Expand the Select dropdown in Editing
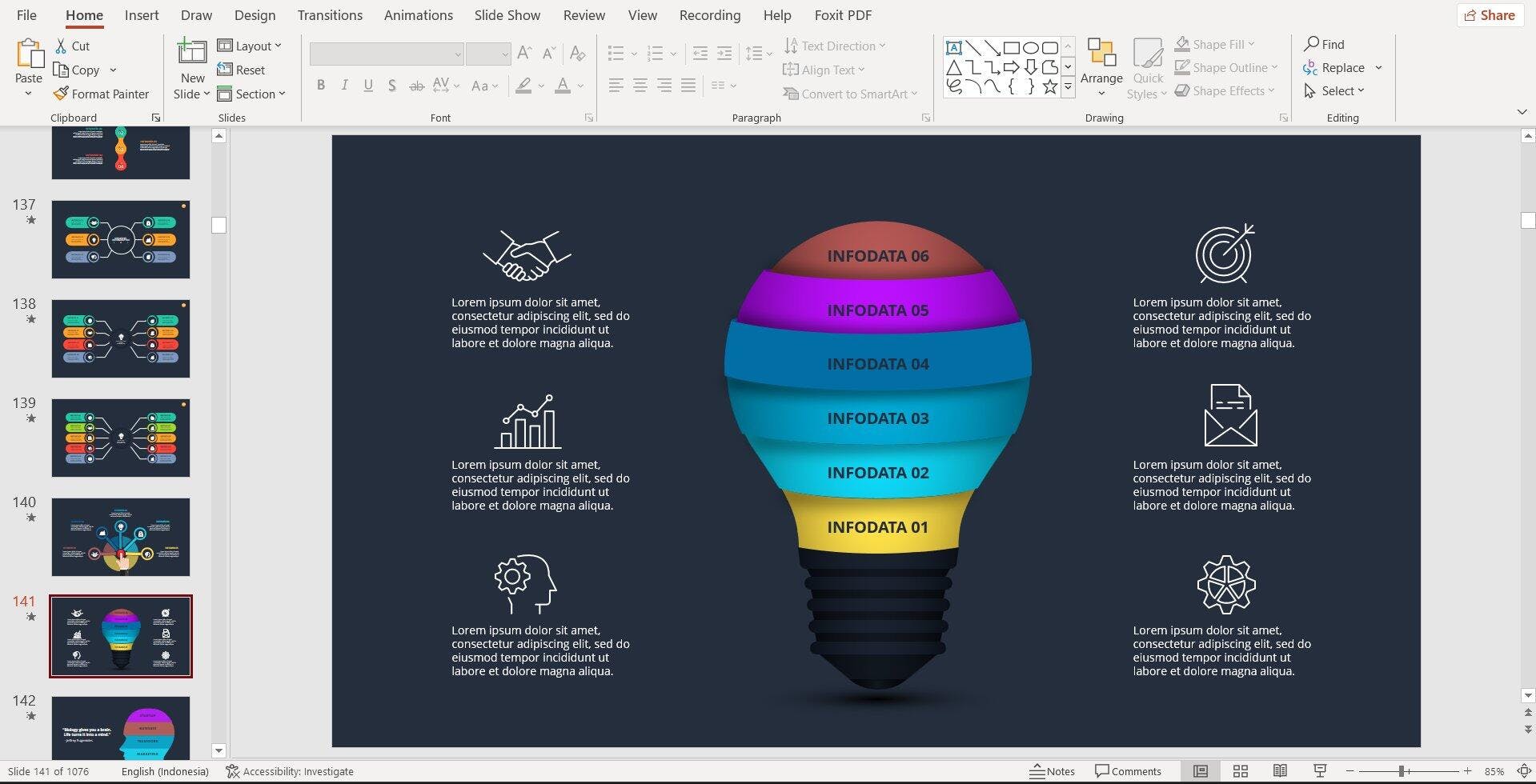Image resolution: width=1536 pixels, height=784 pixels. click(x=1334, y=91)
